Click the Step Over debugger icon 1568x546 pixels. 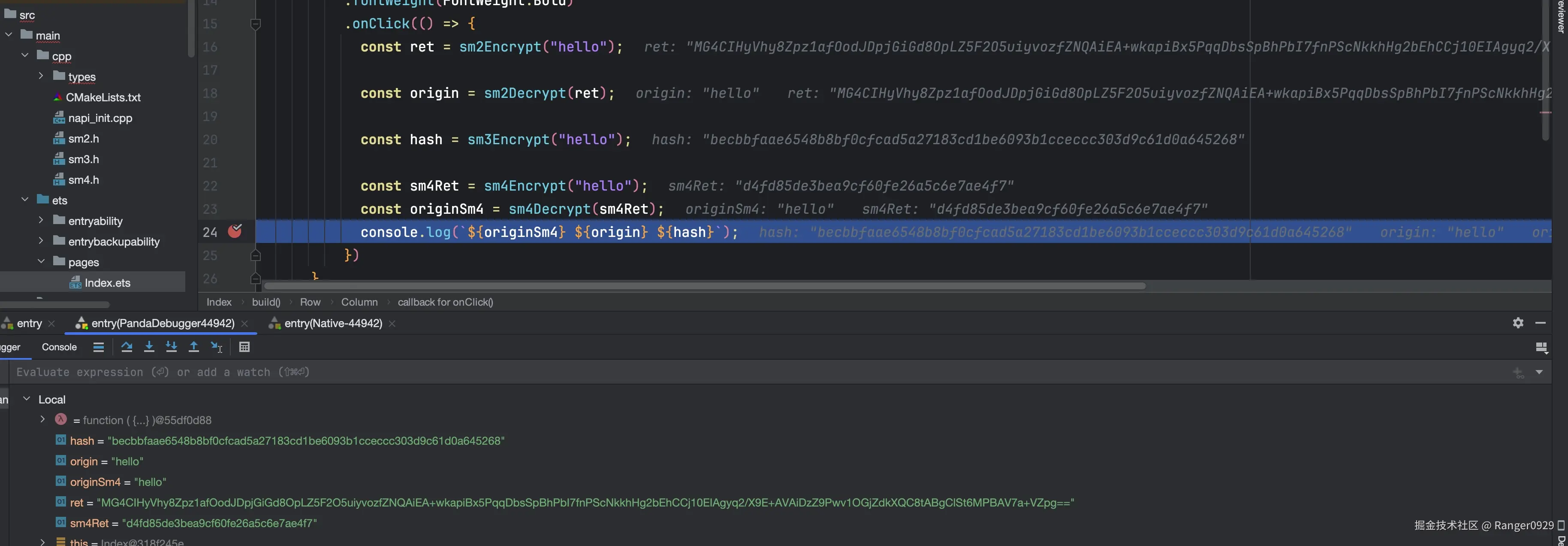tap(127, 347)
